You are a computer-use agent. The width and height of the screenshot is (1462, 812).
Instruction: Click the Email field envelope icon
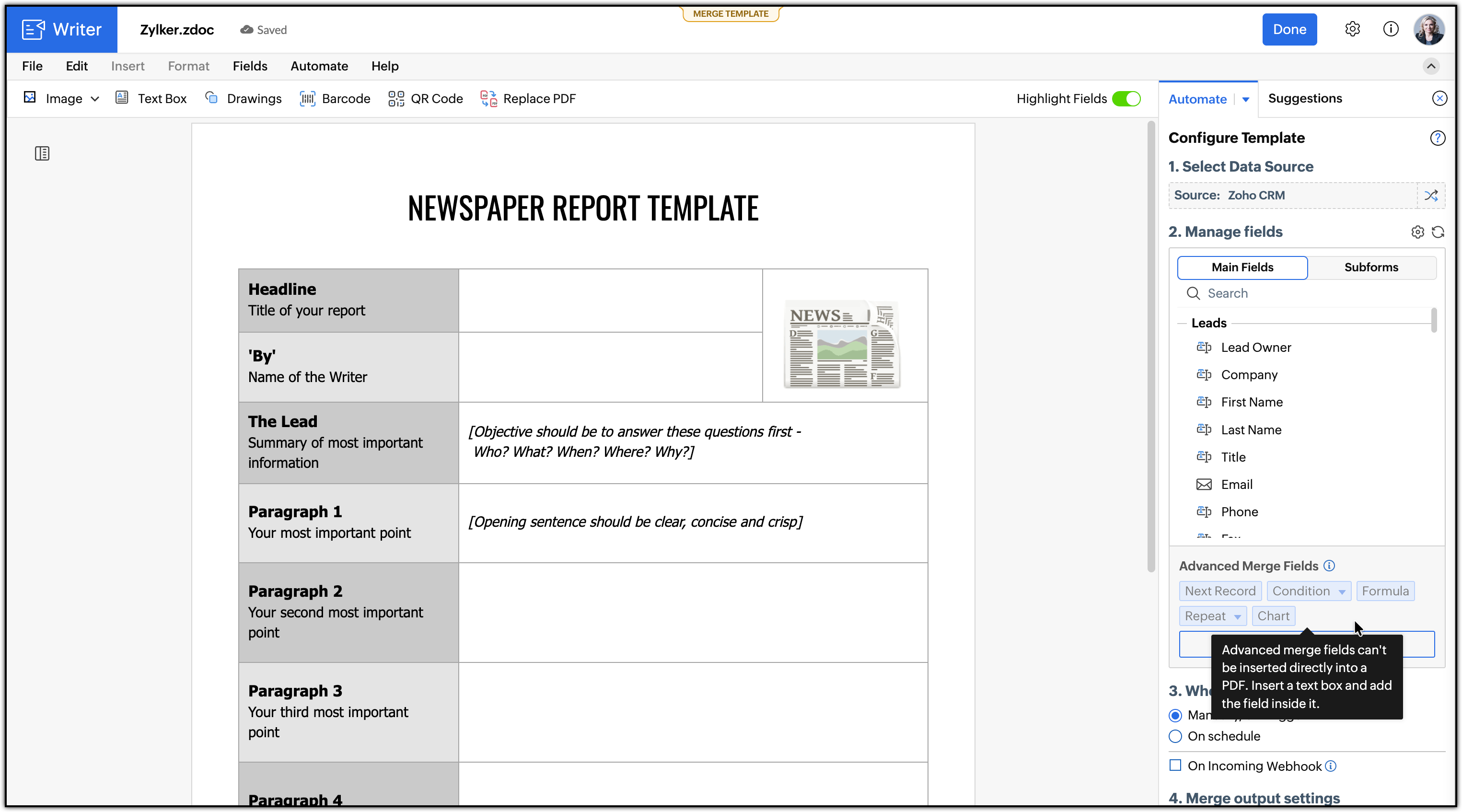tap(1204, 485)
